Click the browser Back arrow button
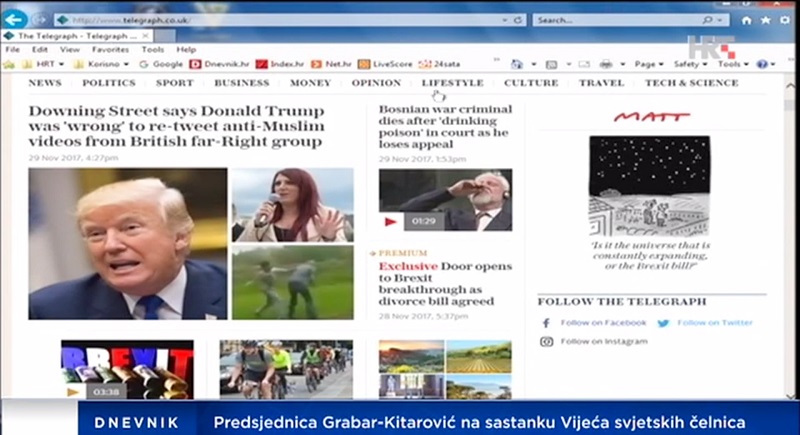This screenshot has width=800, height=435. point(14,19)
